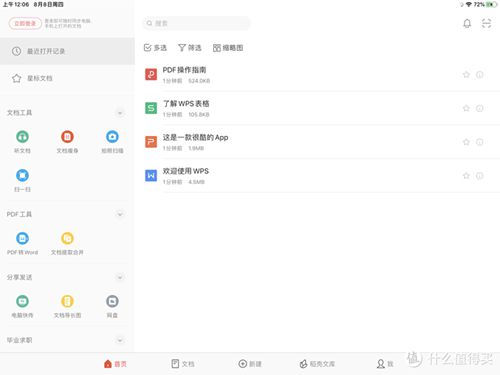Star the PDF操作指南 file
The image size is (500, 375).
[466, 75]
